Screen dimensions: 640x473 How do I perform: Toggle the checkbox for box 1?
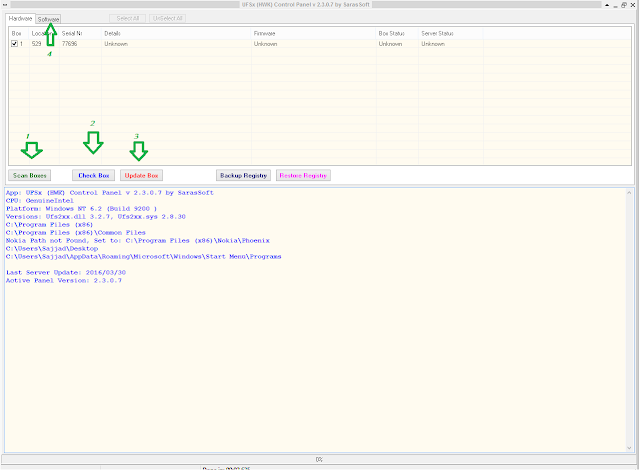tap(14, 44)
